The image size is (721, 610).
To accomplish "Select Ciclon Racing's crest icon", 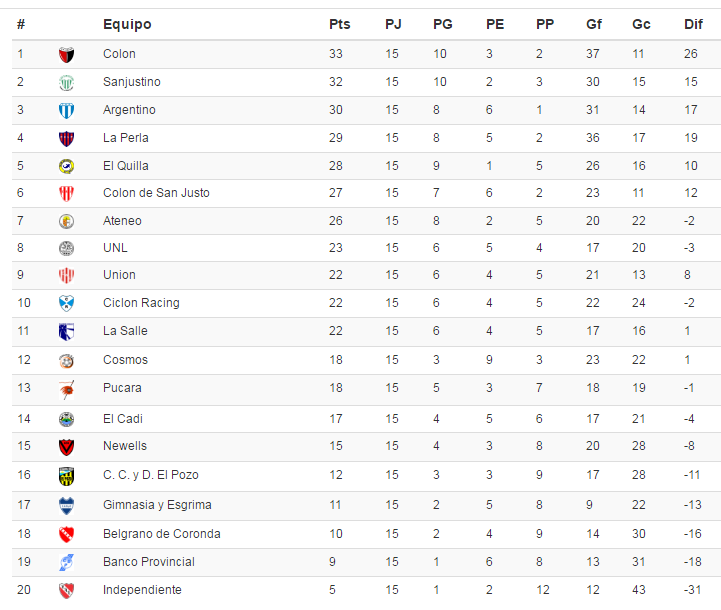I will (x=67, y=303).
